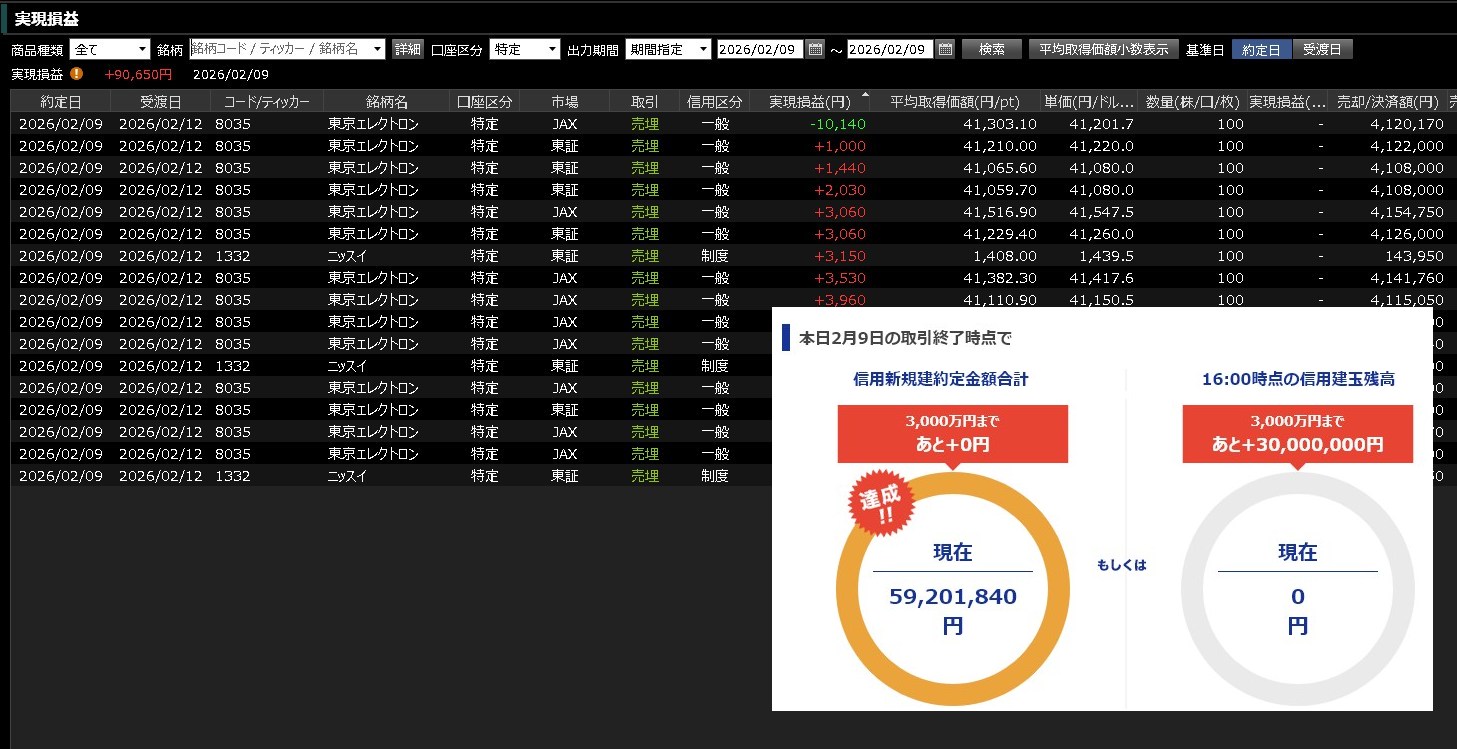This screenshot has height=749, width=1457.
Task: Click the 市場 column header
Action: (x=564, y=102)
